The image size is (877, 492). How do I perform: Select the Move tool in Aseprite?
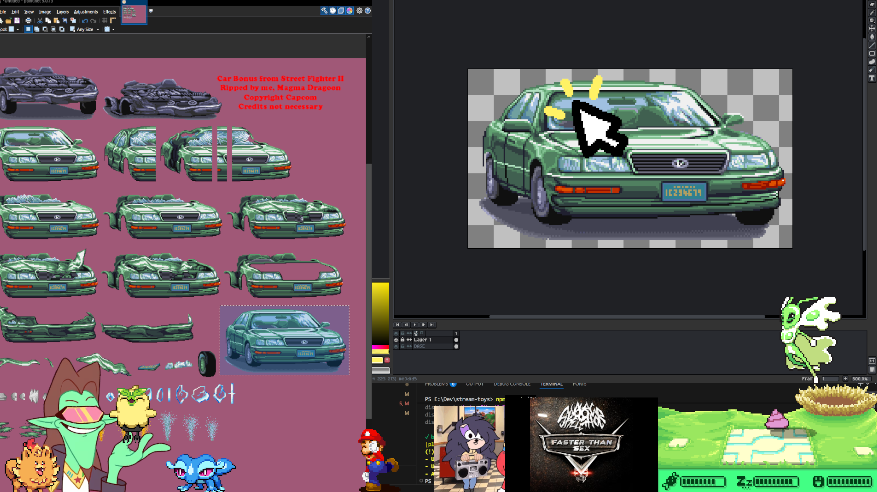(872, 29)
